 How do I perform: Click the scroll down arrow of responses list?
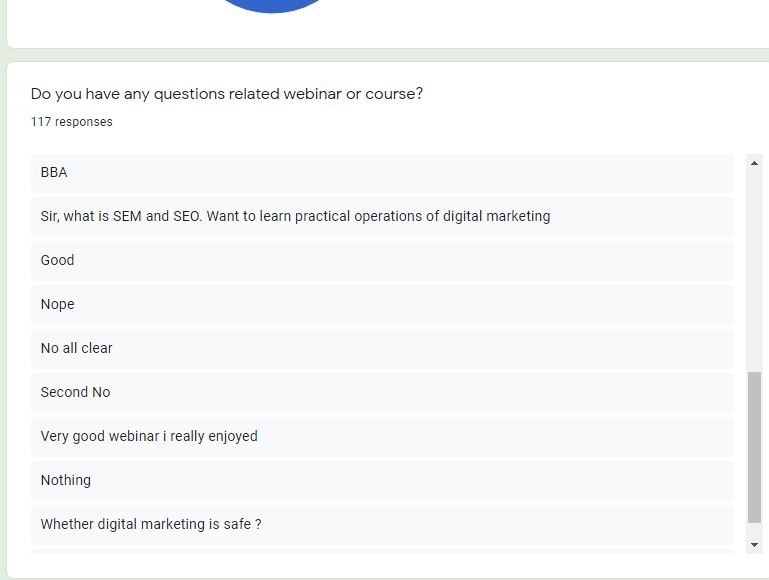point(754,545)
